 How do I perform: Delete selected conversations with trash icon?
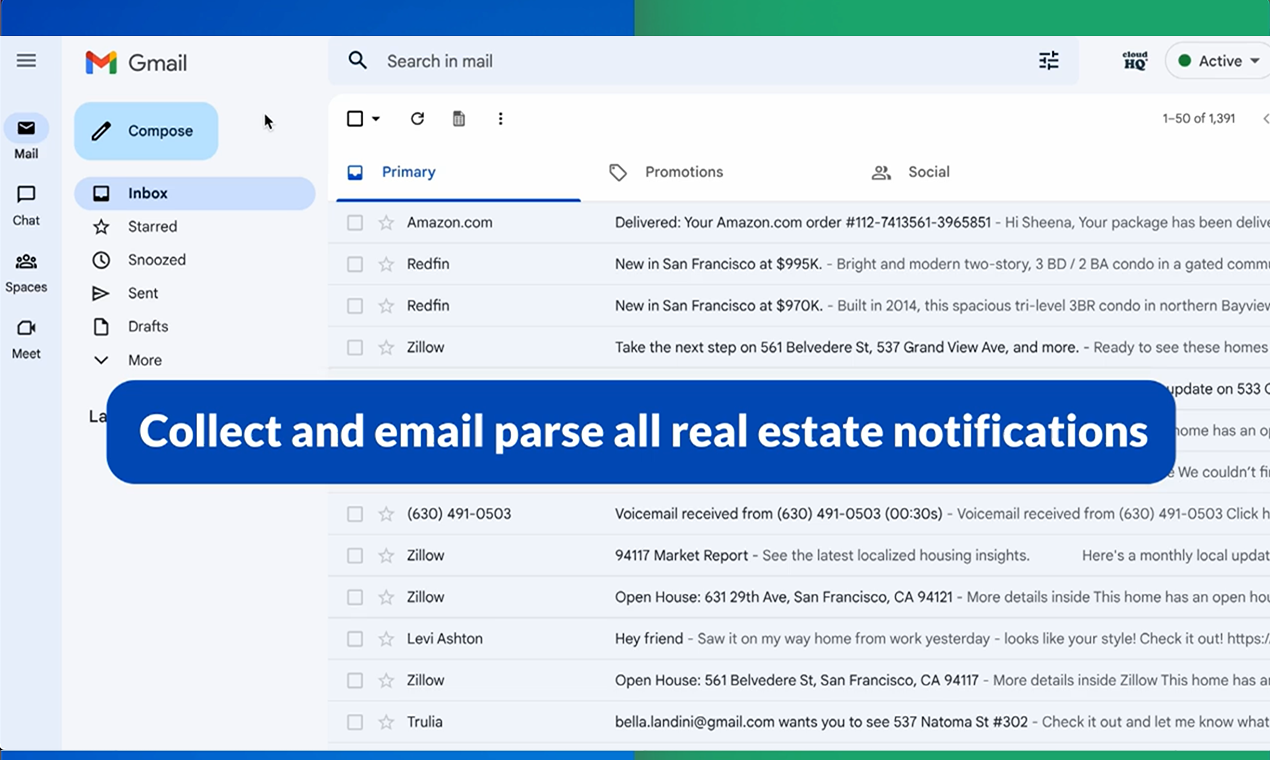point(458,118)
